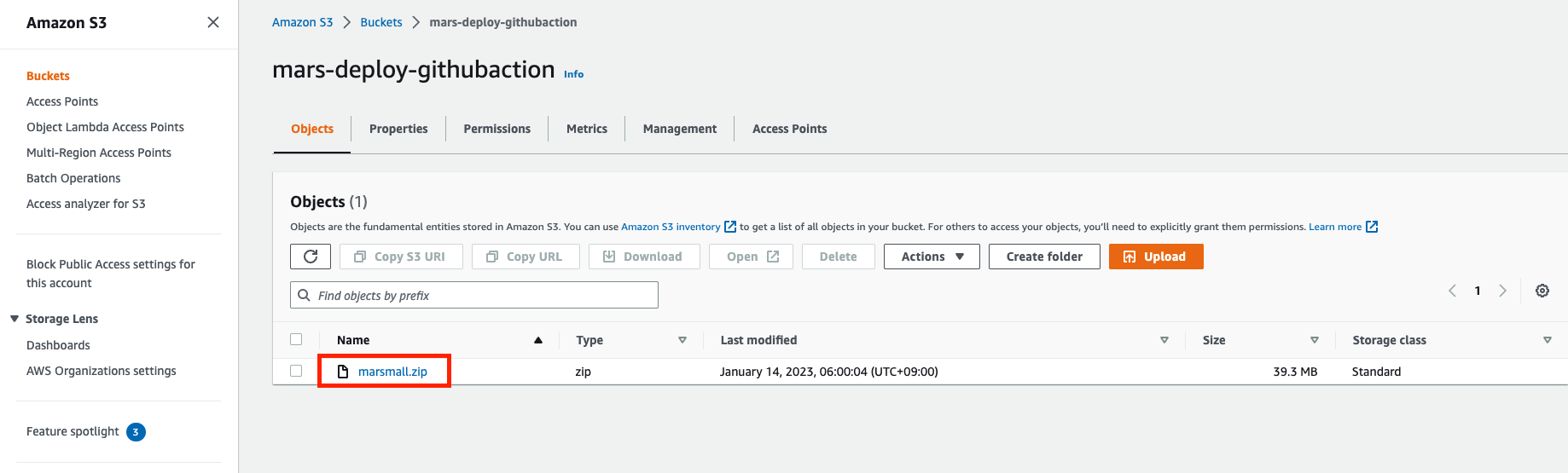Click Create folder button

[1044, 257]
